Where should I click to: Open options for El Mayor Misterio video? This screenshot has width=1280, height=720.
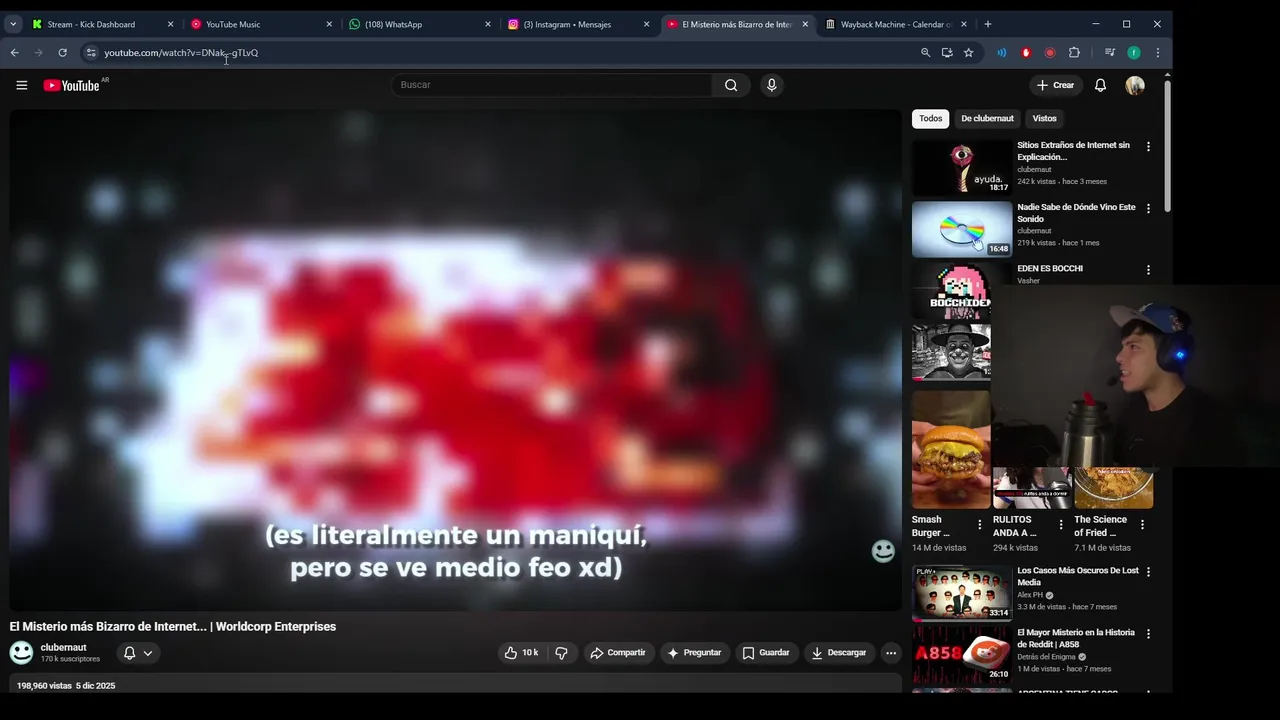pos(1148,634)
